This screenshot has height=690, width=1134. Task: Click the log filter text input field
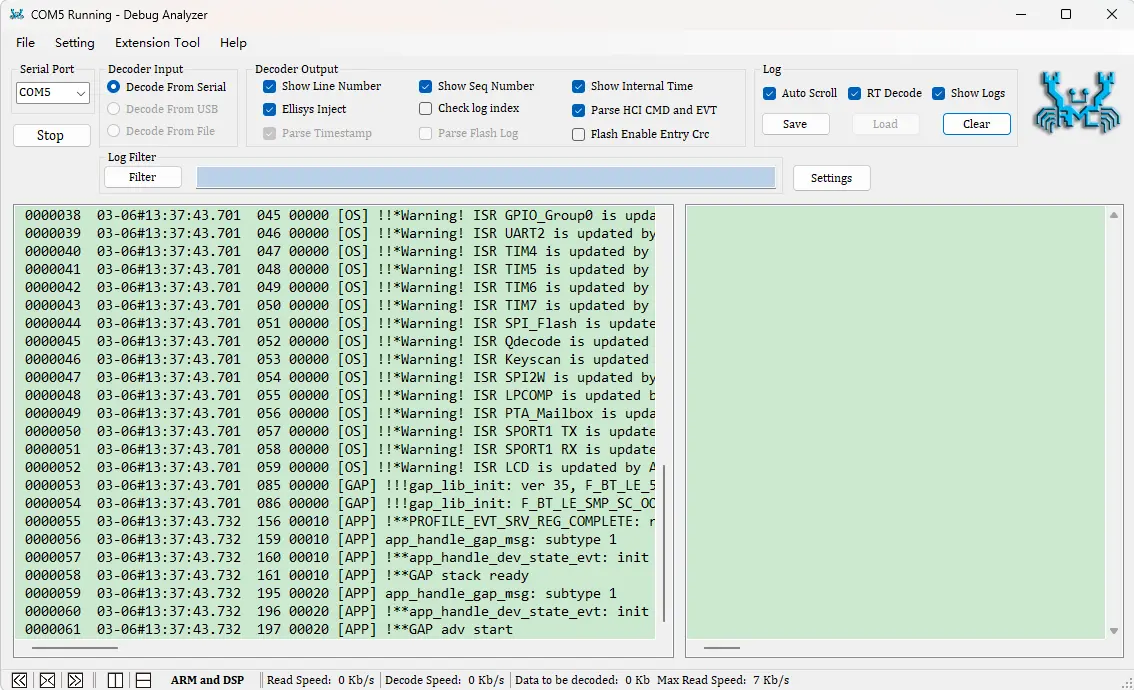tap(486, 177)
